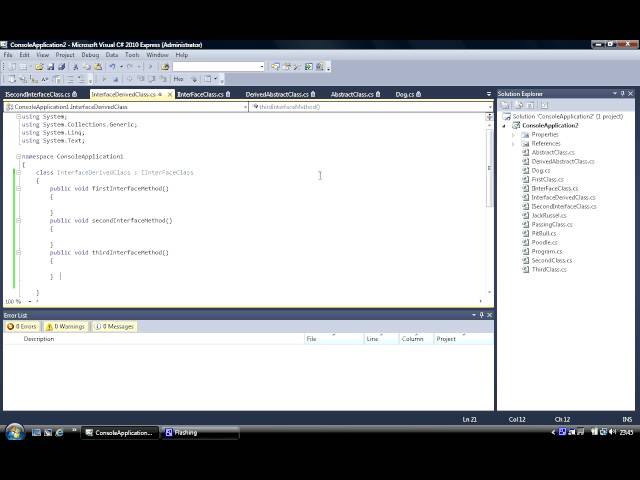640x480 pixels.
Task: Click the Redo toolbar icon
Action: pyautogui.click(x=130, y=67)
